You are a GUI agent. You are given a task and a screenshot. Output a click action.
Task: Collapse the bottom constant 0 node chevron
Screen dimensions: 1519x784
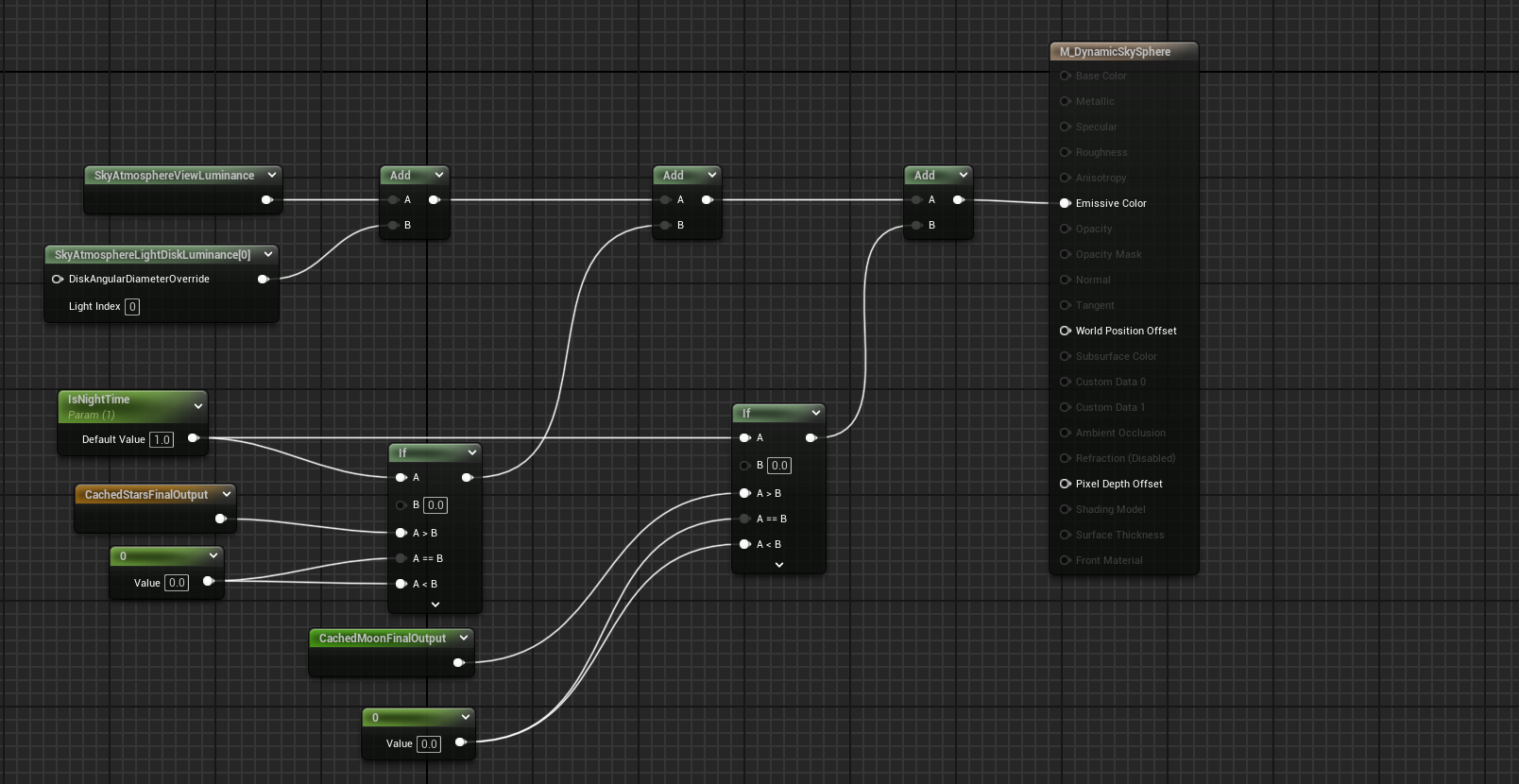click(x=466, y=717)
